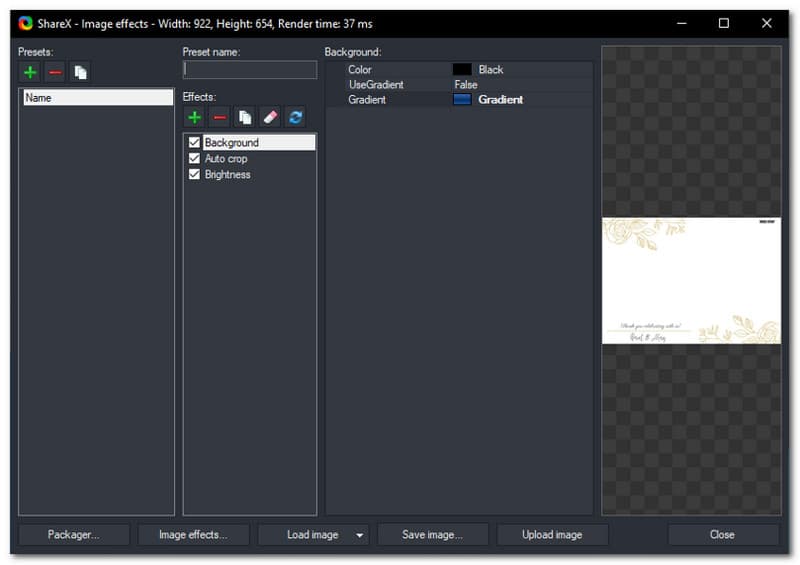Select the Auto crop effect item
Image resolution: width=800 pixels, height=565 pixels.
[x=226, y=159]
